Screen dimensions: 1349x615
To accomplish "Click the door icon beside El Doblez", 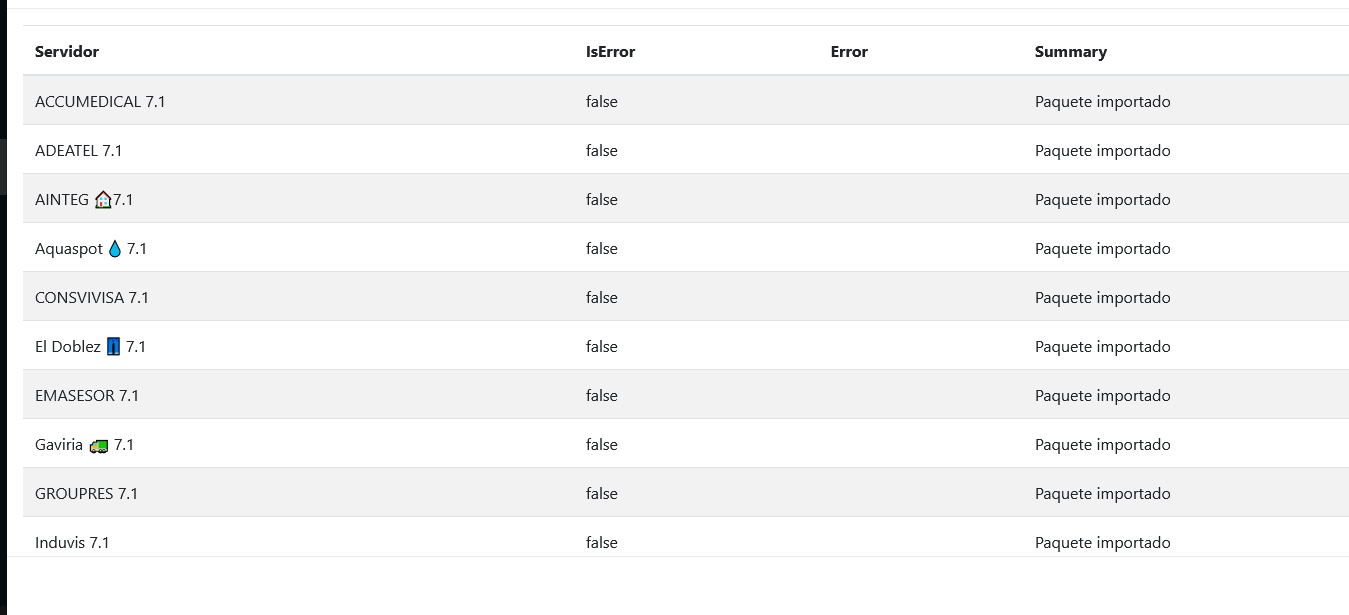I will pos(113,347).
